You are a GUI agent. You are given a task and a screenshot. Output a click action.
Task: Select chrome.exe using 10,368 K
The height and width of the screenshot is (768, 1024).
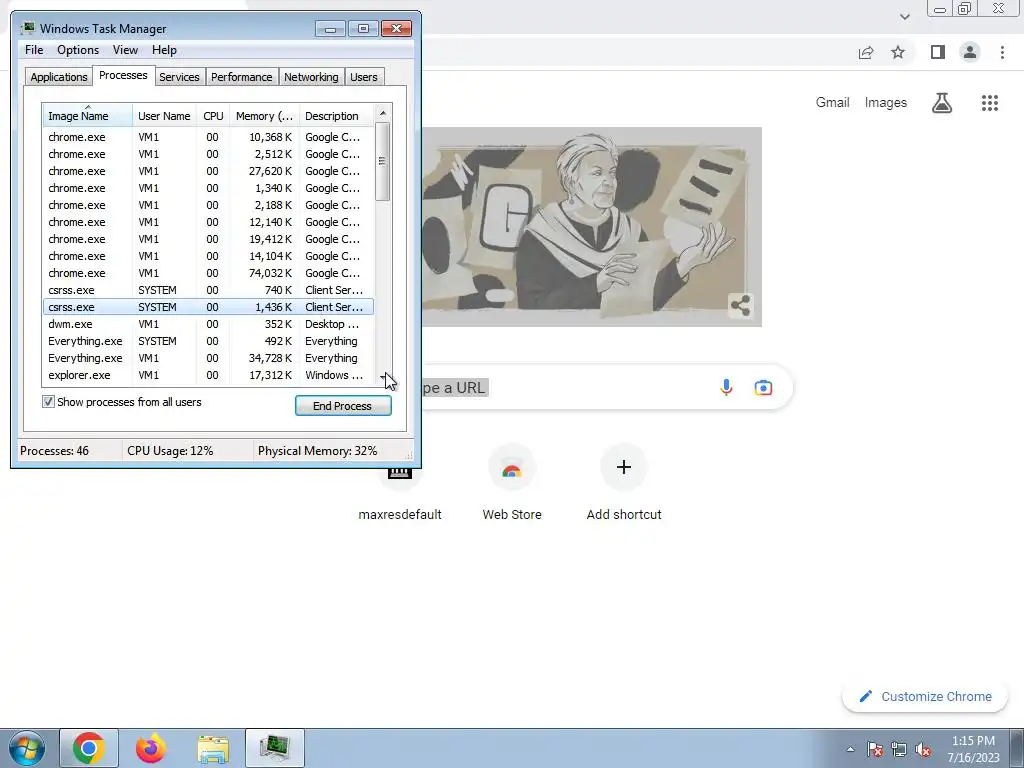point(208,137)
